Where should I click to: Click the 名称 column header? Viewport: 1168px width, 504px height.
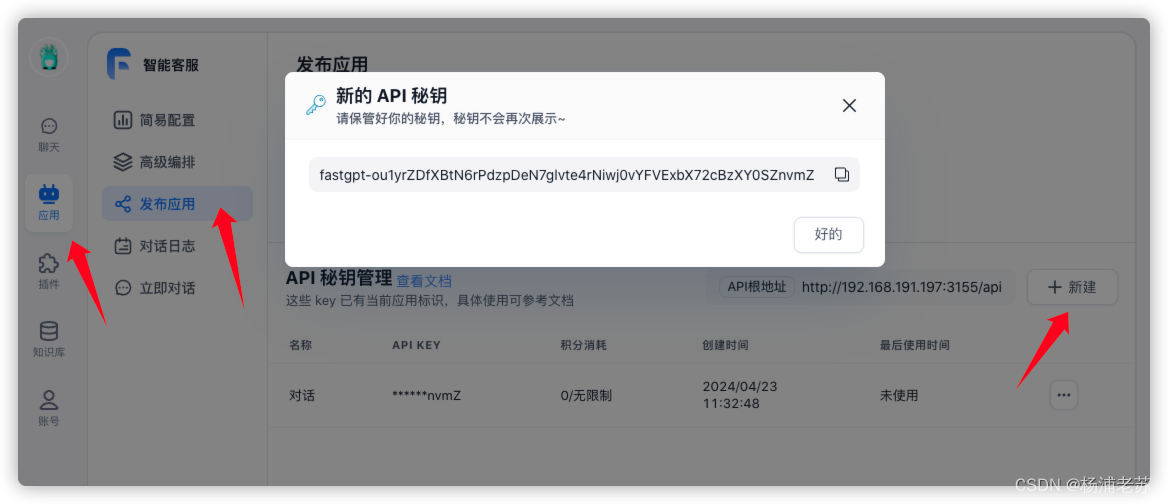tap(300, 345)
